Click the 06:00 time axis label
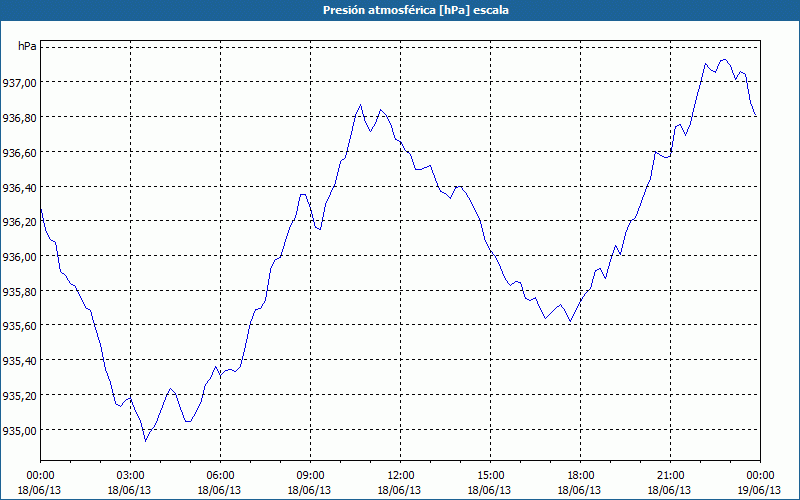The width and height of the screenshot is (800, 500). [220, 476]
